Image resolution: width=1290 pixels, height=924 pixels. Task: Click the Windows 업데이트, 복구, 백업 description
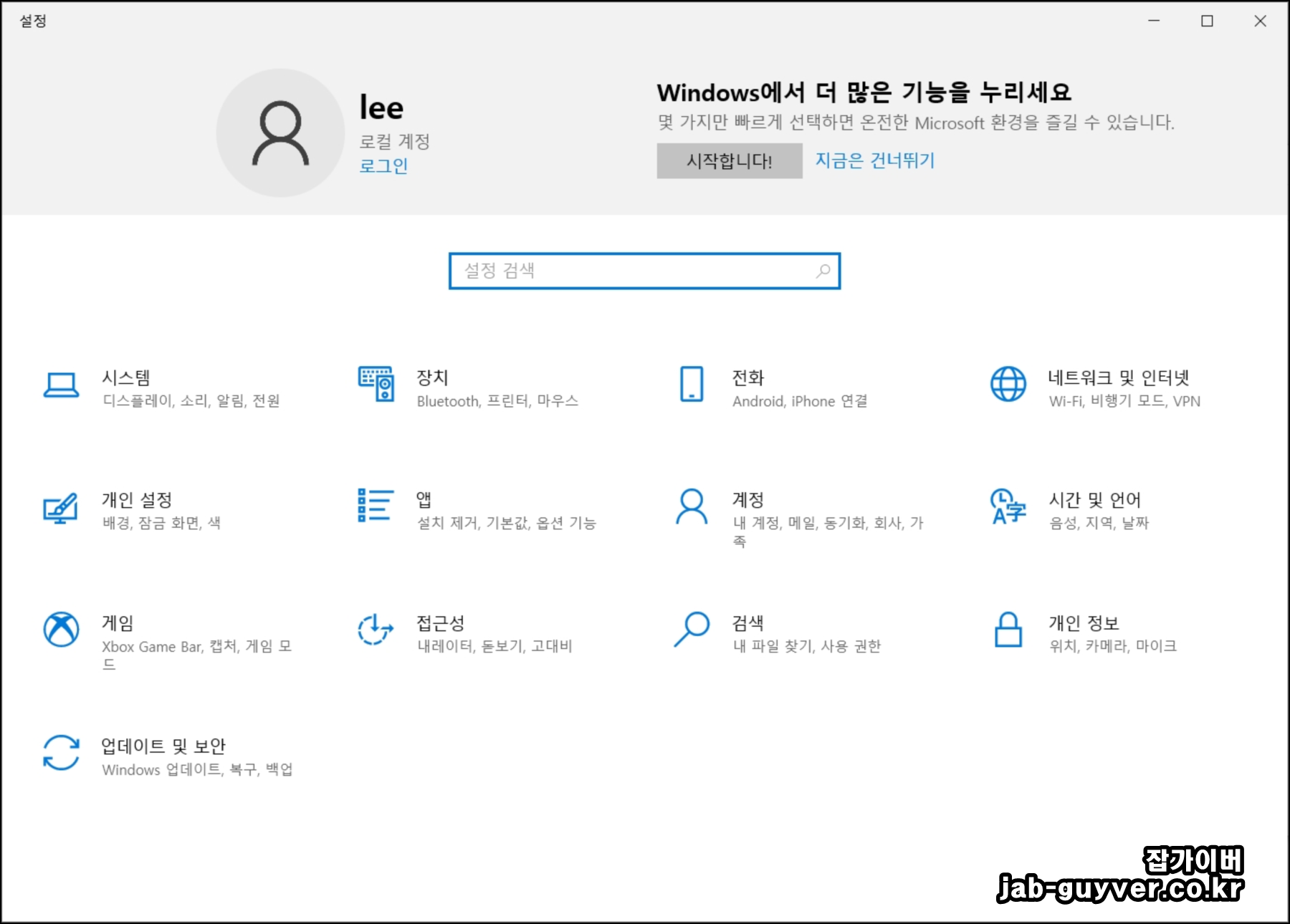click(198, 770)
